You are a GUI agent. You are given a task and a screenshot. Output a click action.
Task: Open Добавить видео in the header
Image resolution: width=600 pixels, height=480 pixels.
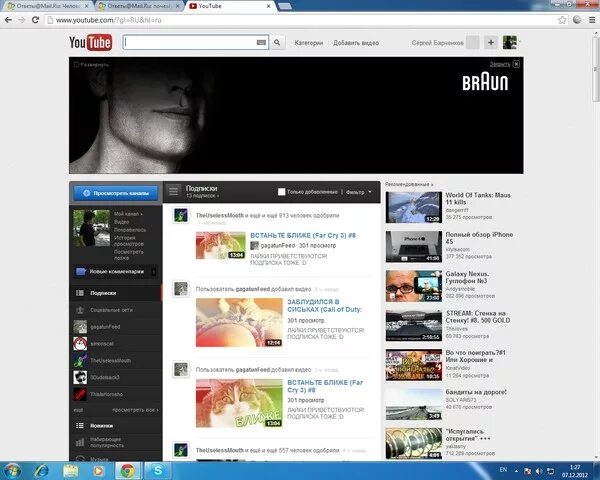356,43
